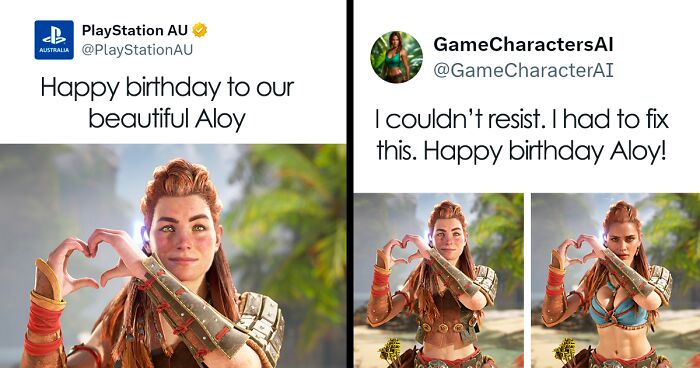Image resolution: width=700 pixels, height=368 pixels.
Task: Open the GameCharactersAI display name
Action: click(x=523, y=44)
